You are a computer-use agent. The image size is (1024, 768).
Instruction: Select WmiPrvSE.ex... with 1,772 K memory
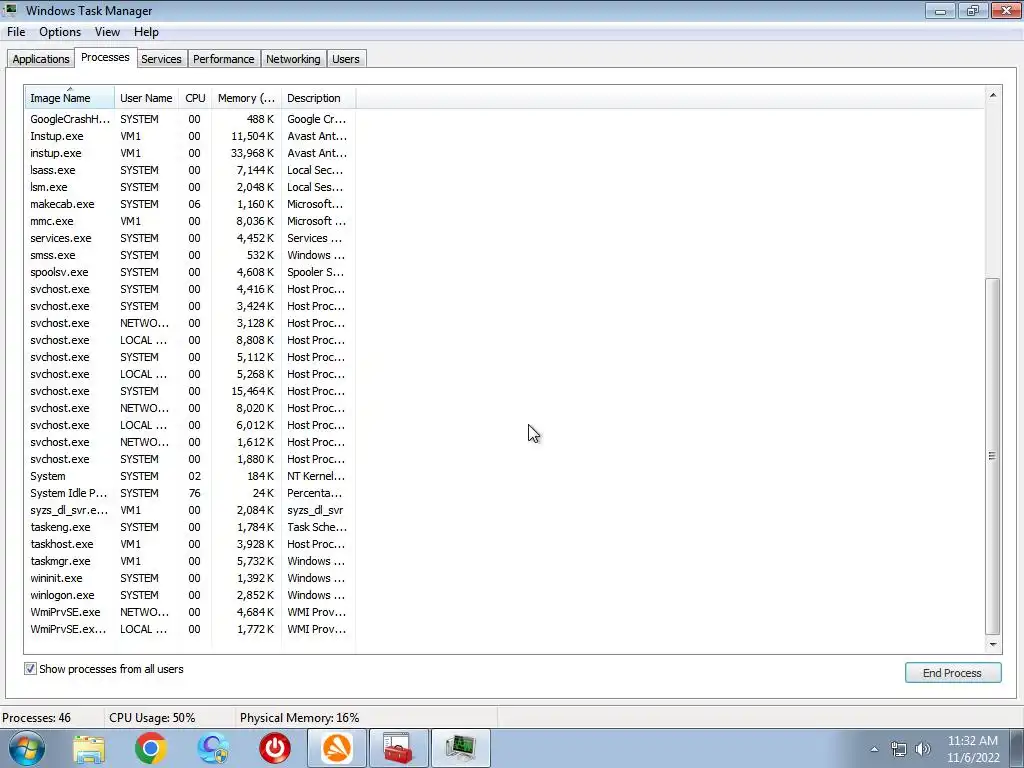click(x=190, y=629)
